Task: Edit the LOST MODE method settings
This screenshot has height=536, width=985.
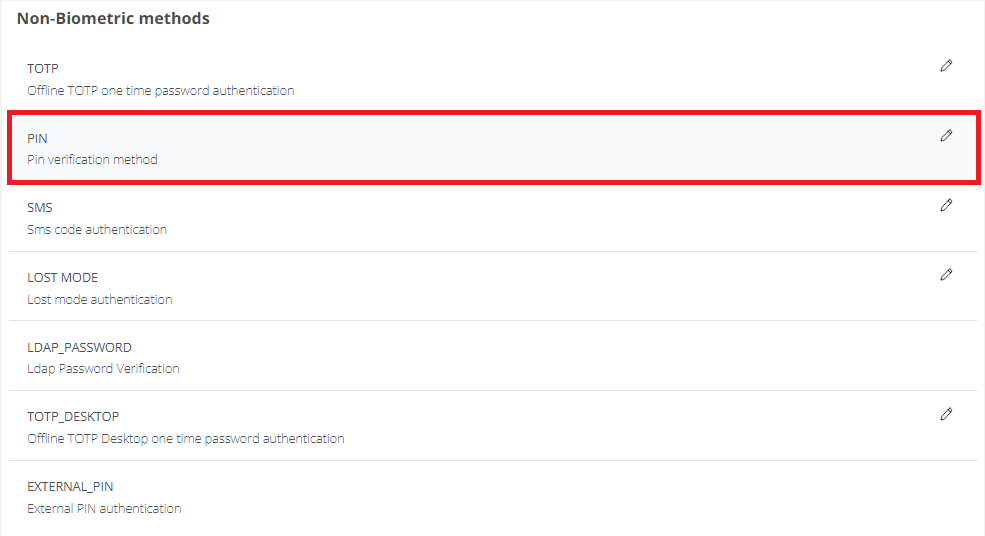Action: click(946, 274)
